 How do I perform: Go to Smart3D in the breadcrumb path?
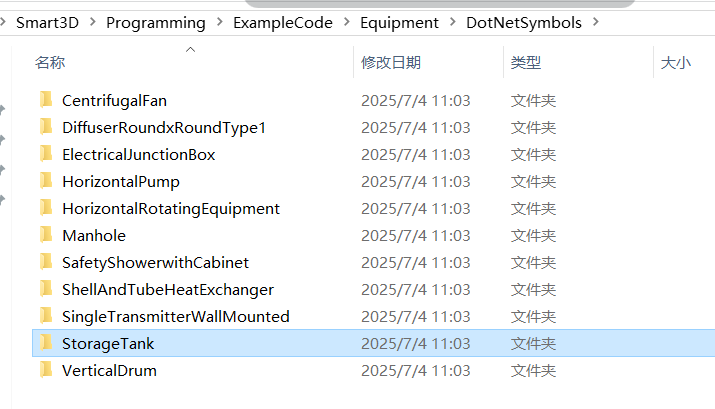[47, 22]
